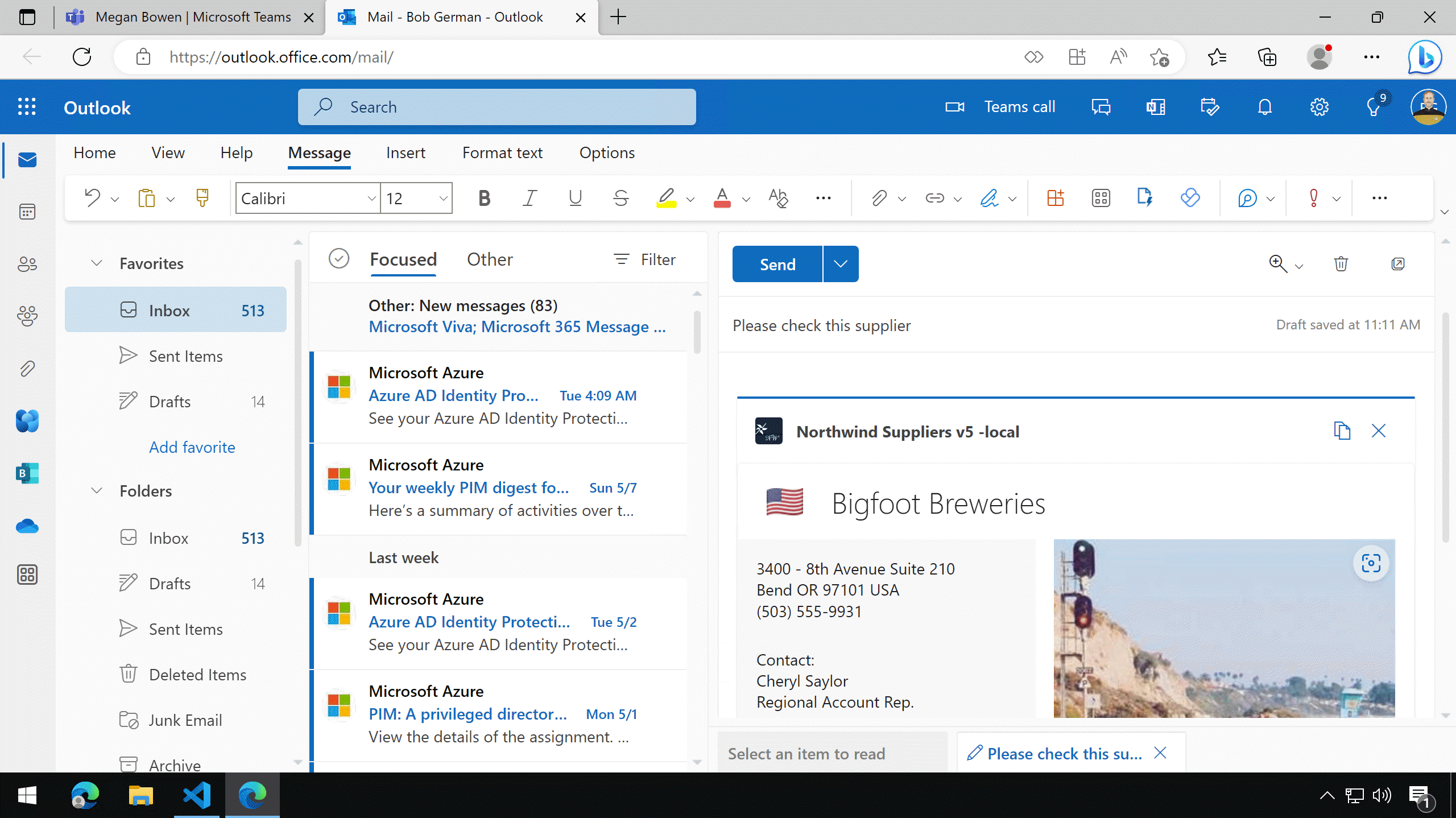Clear formatting icon in ribbon

pyautogui.click(x=778, y=198)
